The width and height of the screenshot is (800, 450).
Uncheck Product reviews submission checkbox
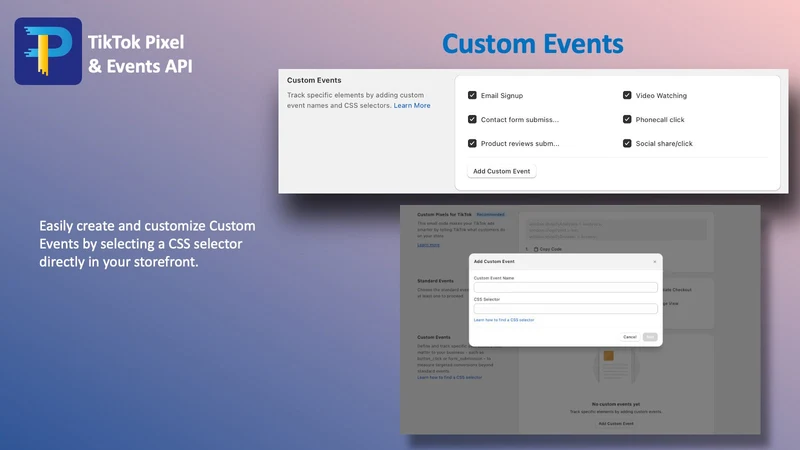click(472, 143)
